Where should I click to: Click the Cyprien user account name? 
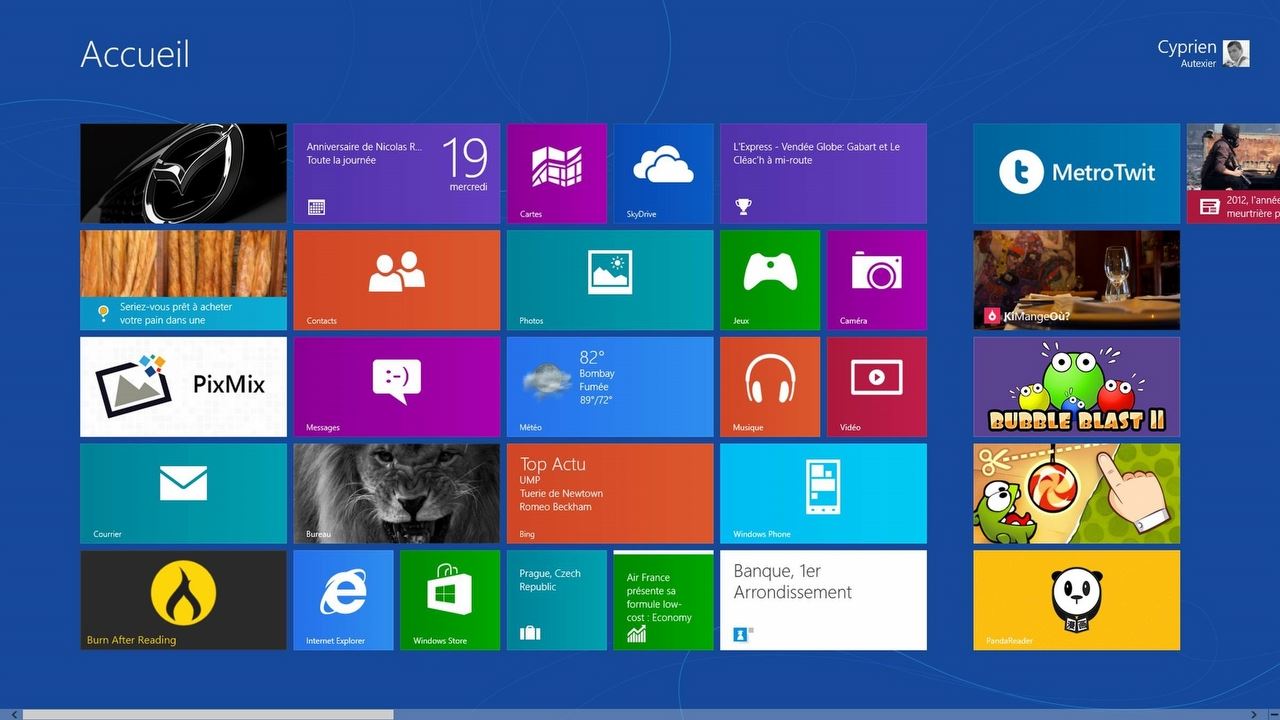click(x=1187, y=47)
